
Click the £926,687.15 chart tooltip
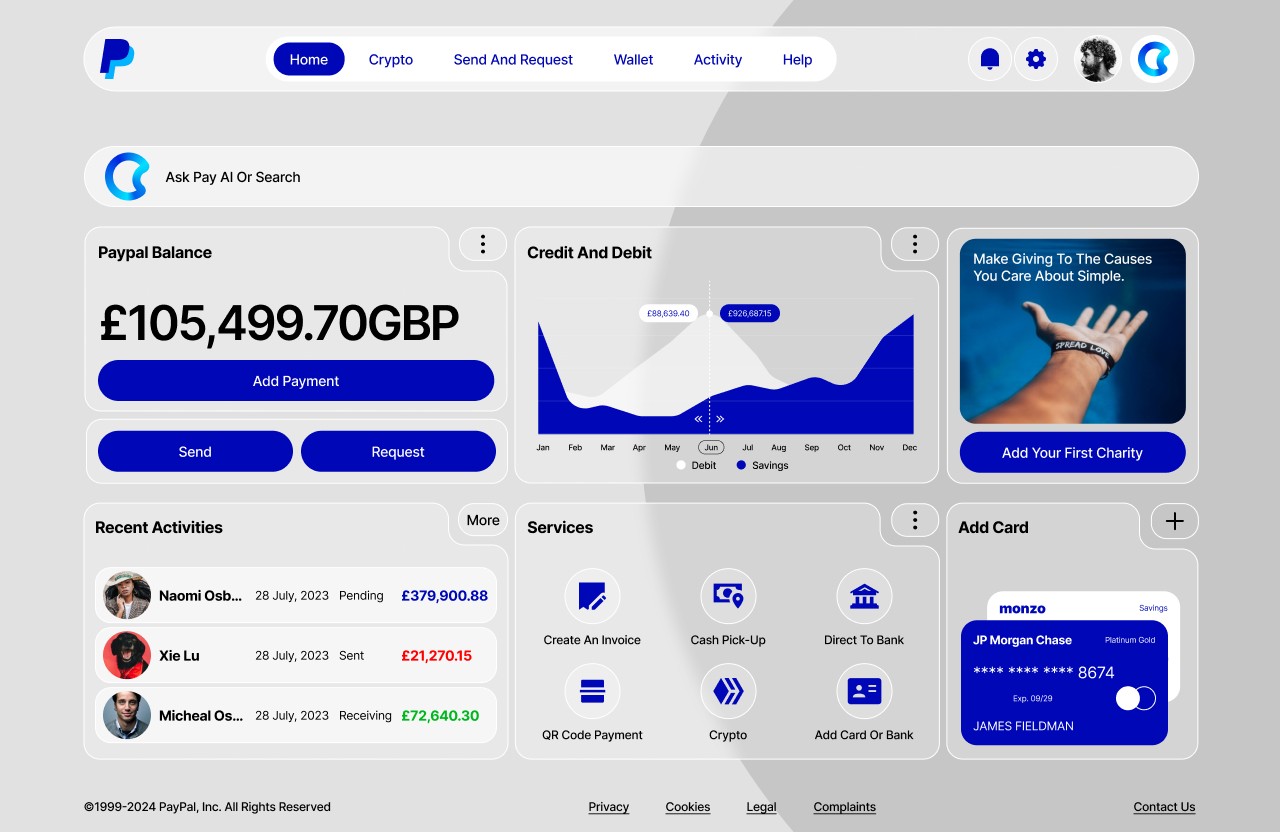(x=749, y=313)
